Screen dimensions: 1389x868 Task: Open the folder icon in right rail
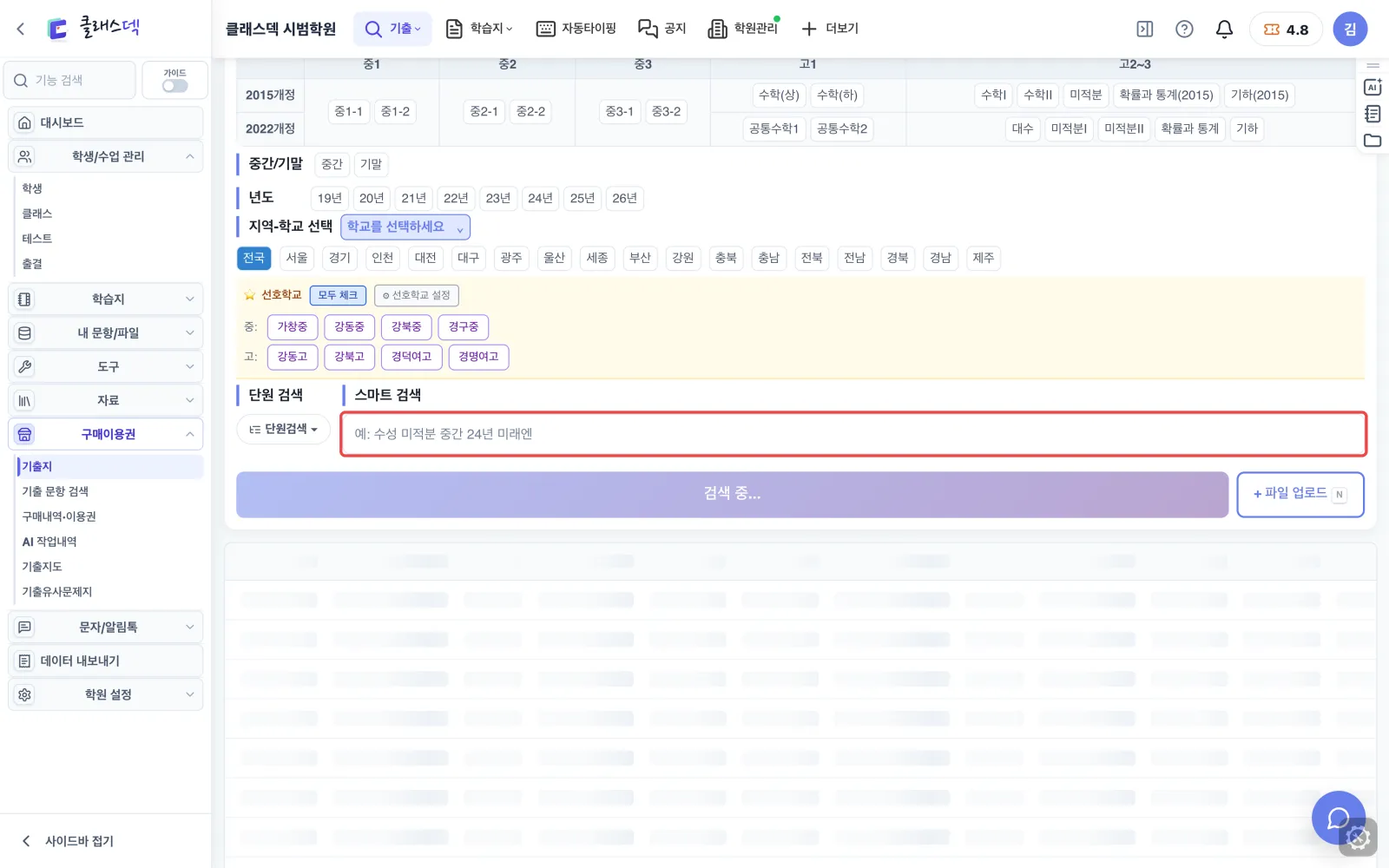[x=1373, y=141]
